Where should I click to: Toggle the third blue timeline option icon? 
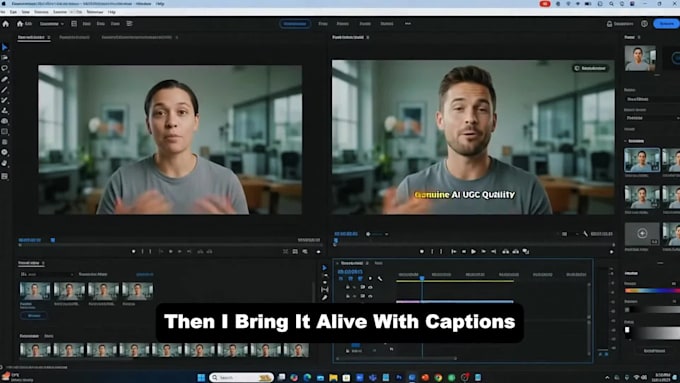(x=360, y=278)
